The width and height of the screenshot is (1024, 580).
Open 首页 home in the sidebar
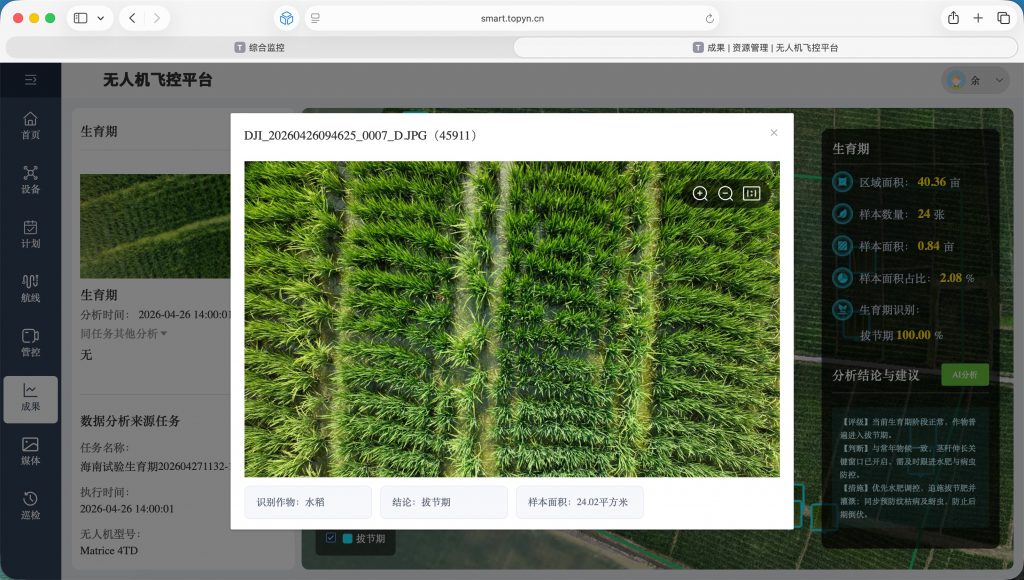pyautogui.click(x=31, y=125)
